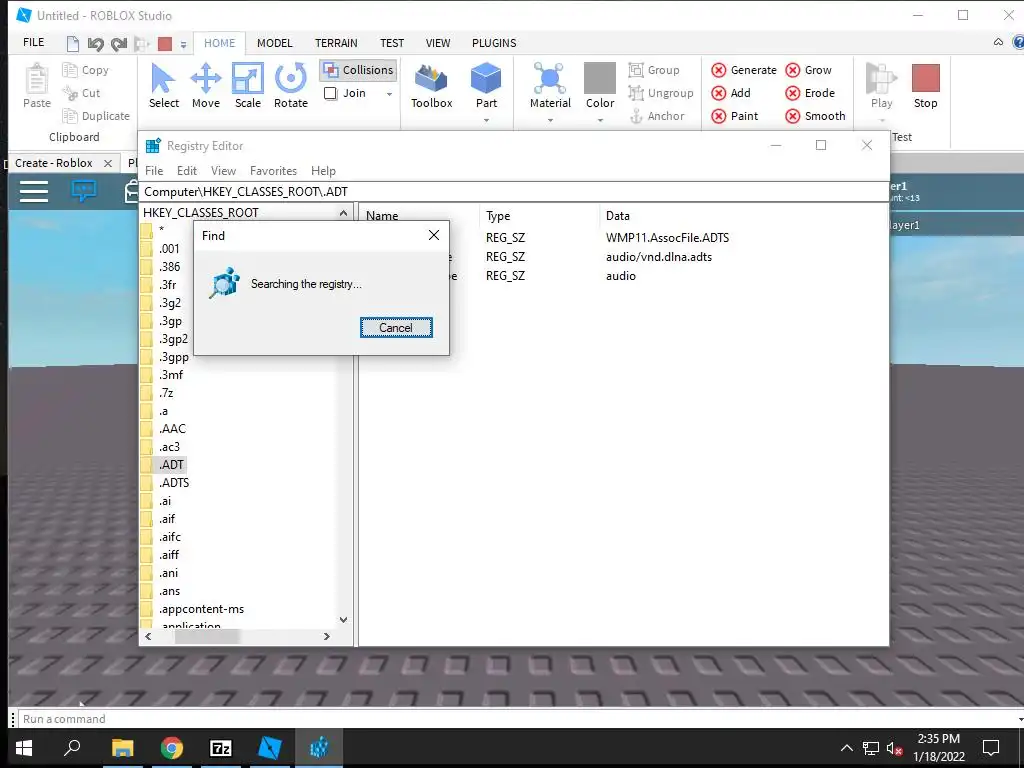The height and width of the screenshot is (768, 1024).
Task: Switch to the MODEL ribbon tab
Action: 274,43
